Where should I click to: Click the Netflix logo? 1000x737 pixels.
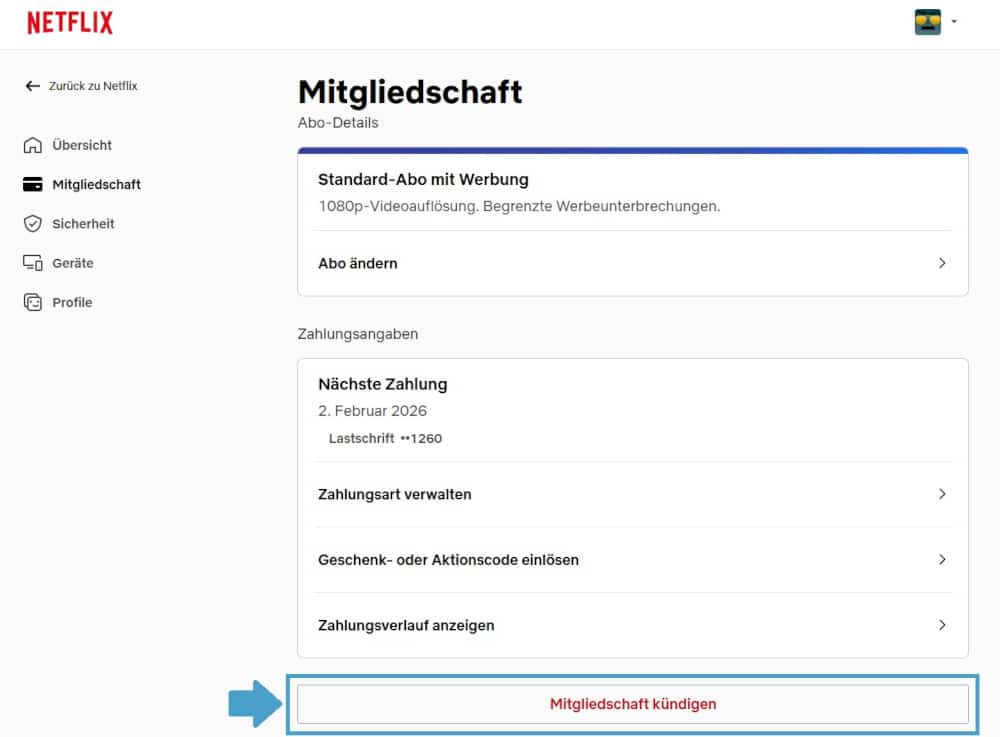[70, 23]
